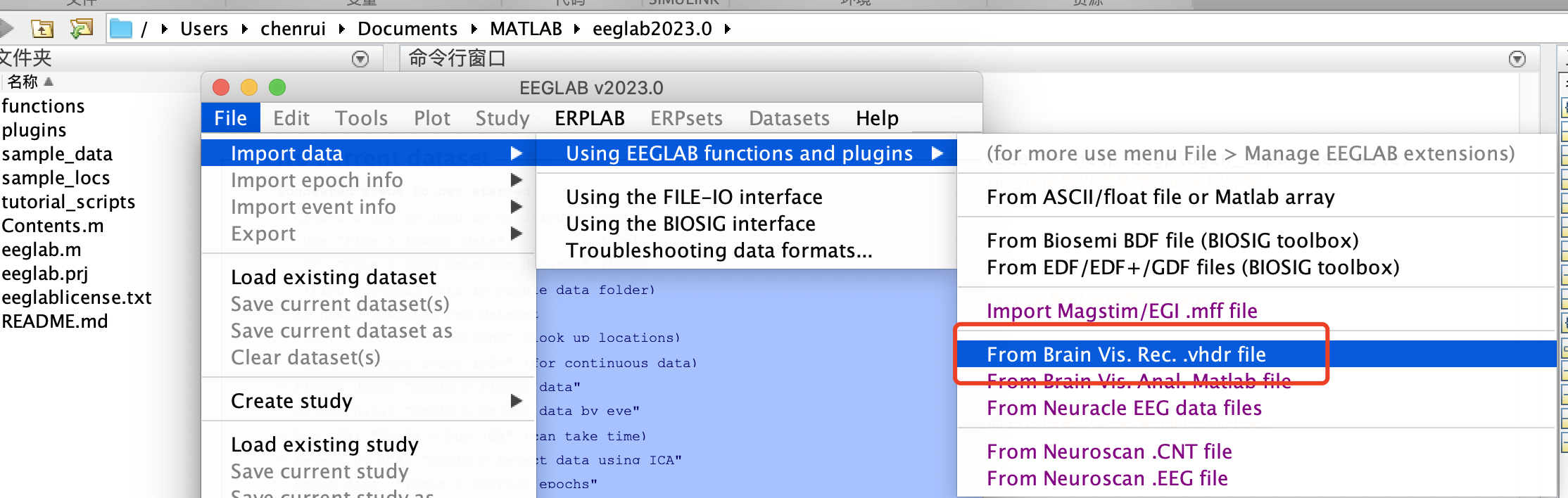1568x498 pixels.
Task: Open the Help menu in EEGLAB
Action: [x=877, y=118]
